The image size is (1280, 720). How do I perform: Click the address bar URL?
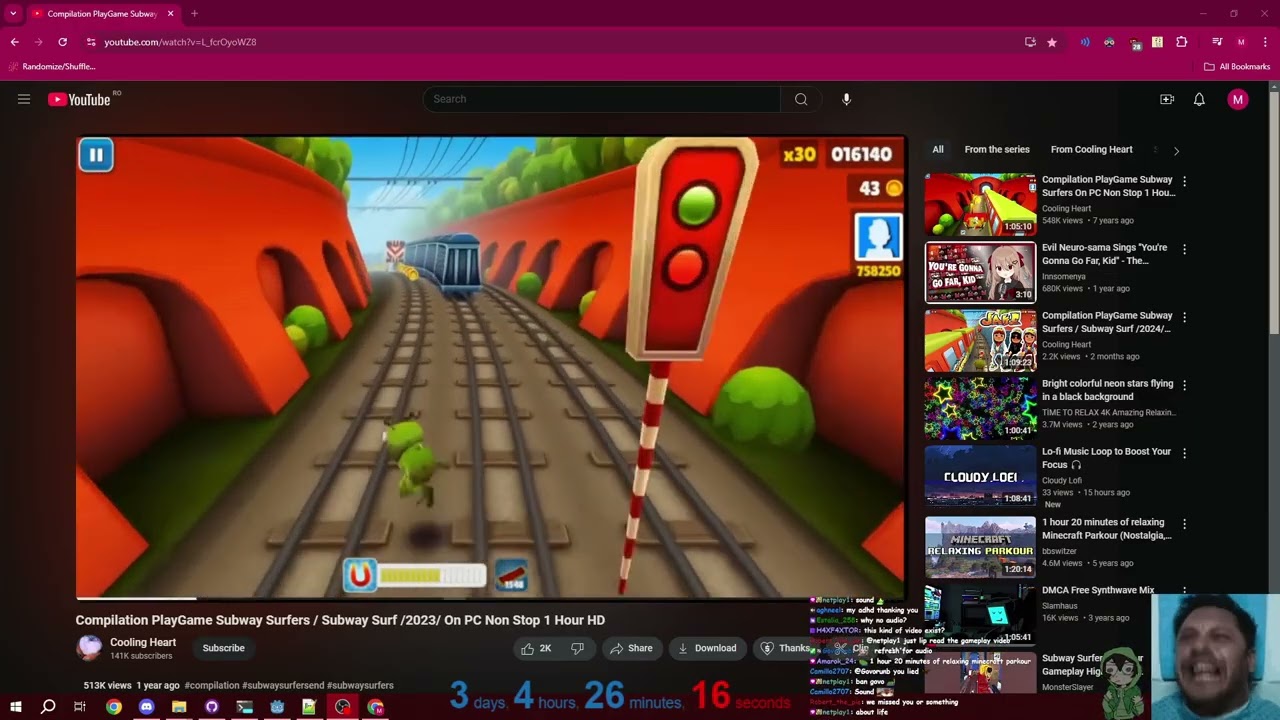click(180, 42)
